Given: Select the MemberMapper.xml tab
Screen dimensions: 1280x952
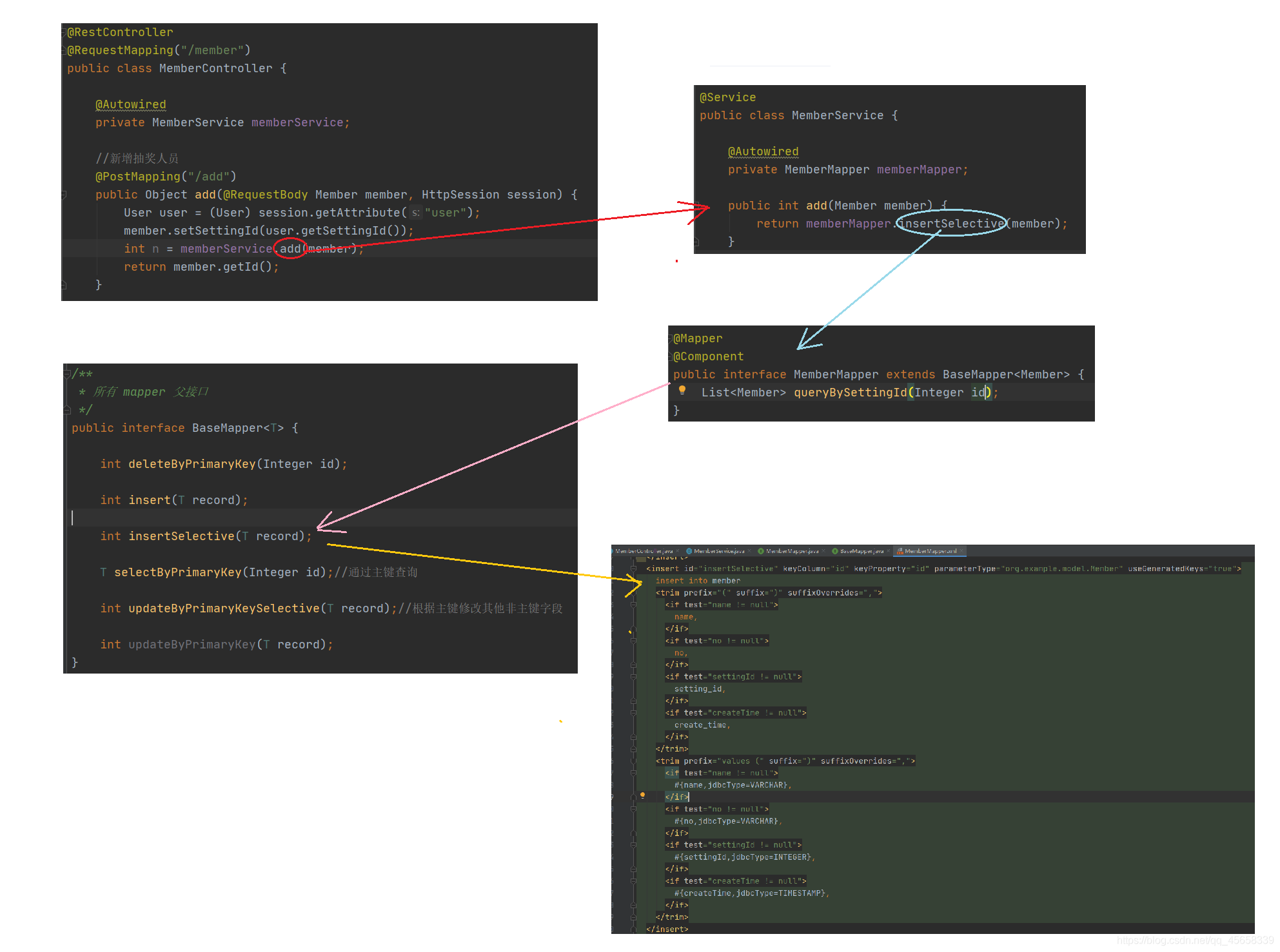Looking at the screenshot, I should pyautogui.click(x=930, y=551).
